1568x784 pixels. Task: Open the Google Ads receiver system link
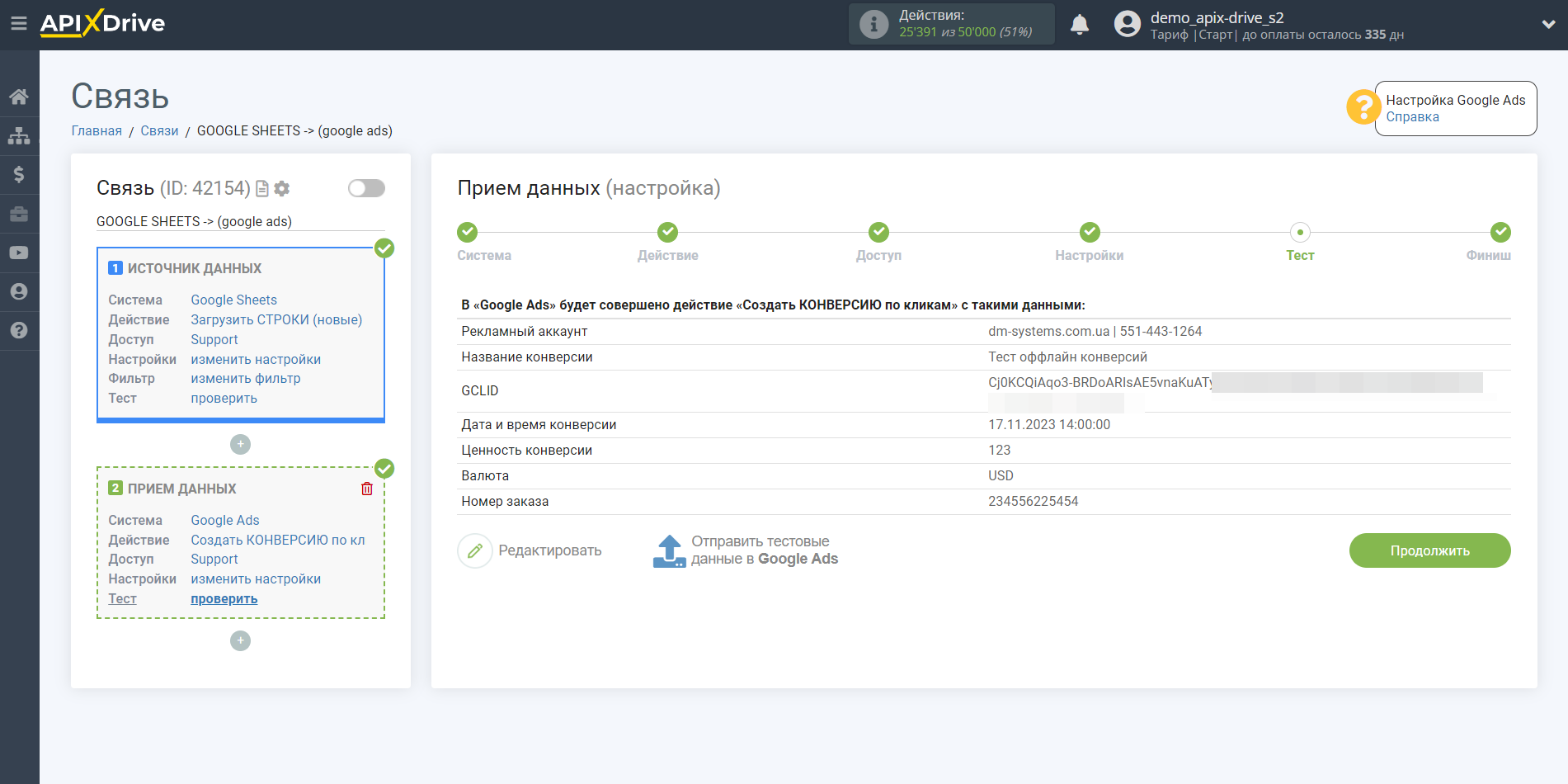click(x=224, y=520)
